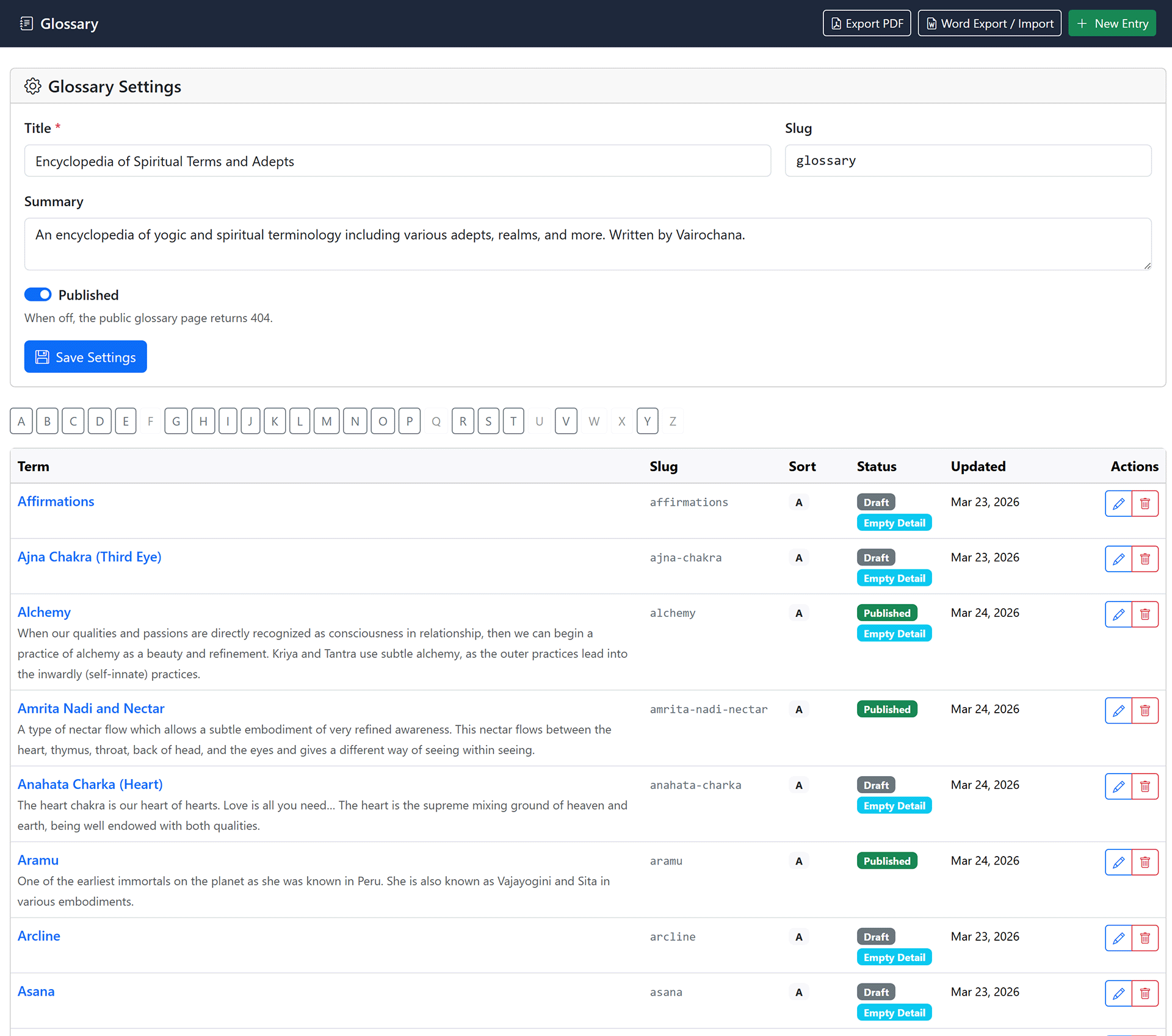
Task: Open the Aramu term link
Action: (x=38, y=860)
